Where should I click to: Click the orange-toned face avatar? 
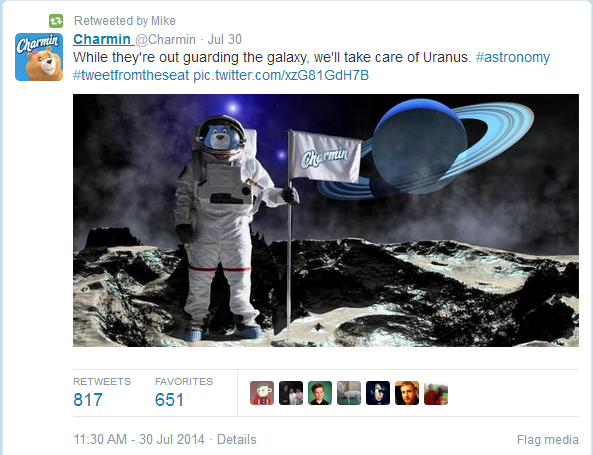coord(407,393)
